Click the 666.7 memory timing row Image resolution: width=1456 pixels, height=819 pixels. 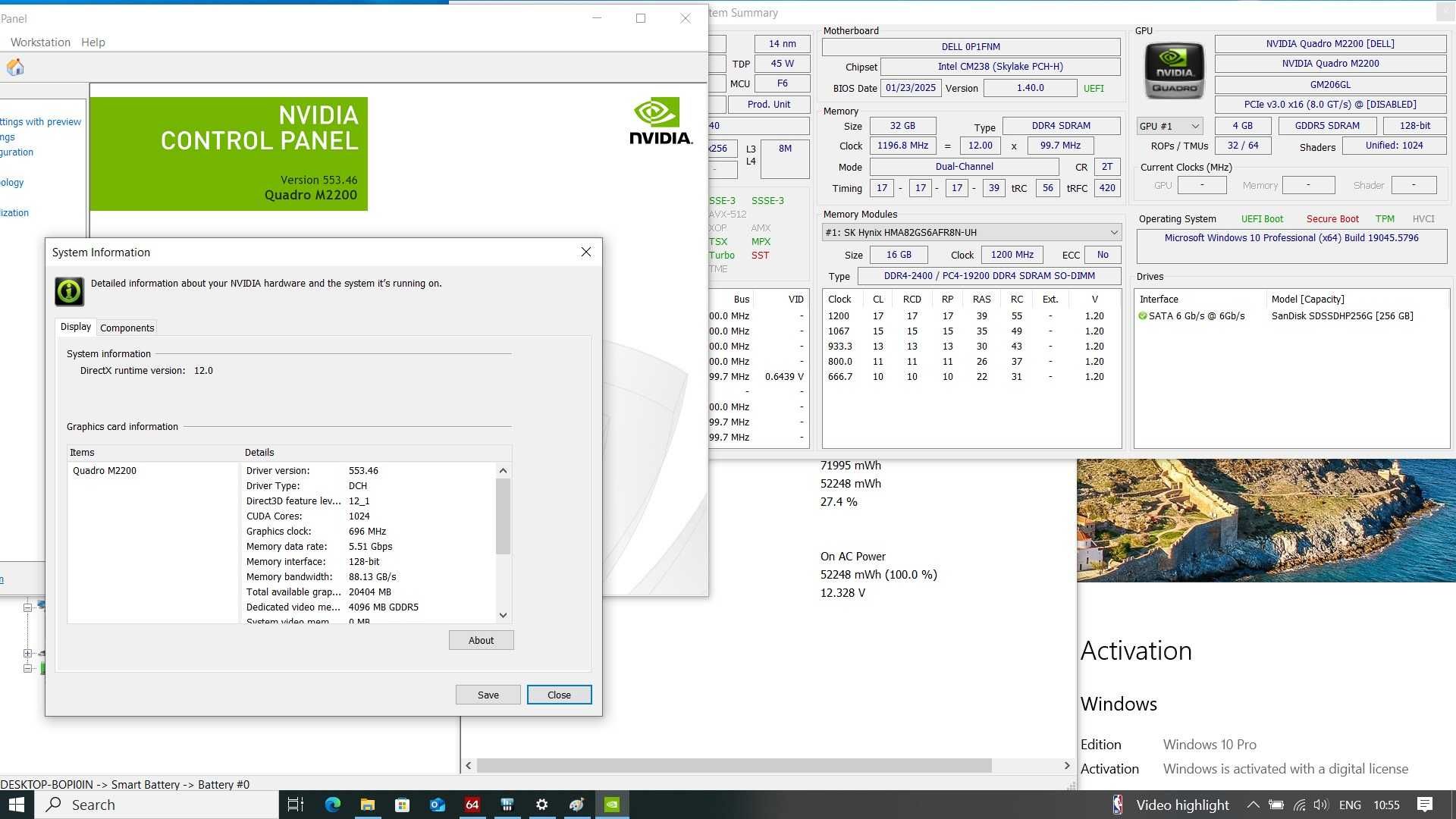coord(971,377)
